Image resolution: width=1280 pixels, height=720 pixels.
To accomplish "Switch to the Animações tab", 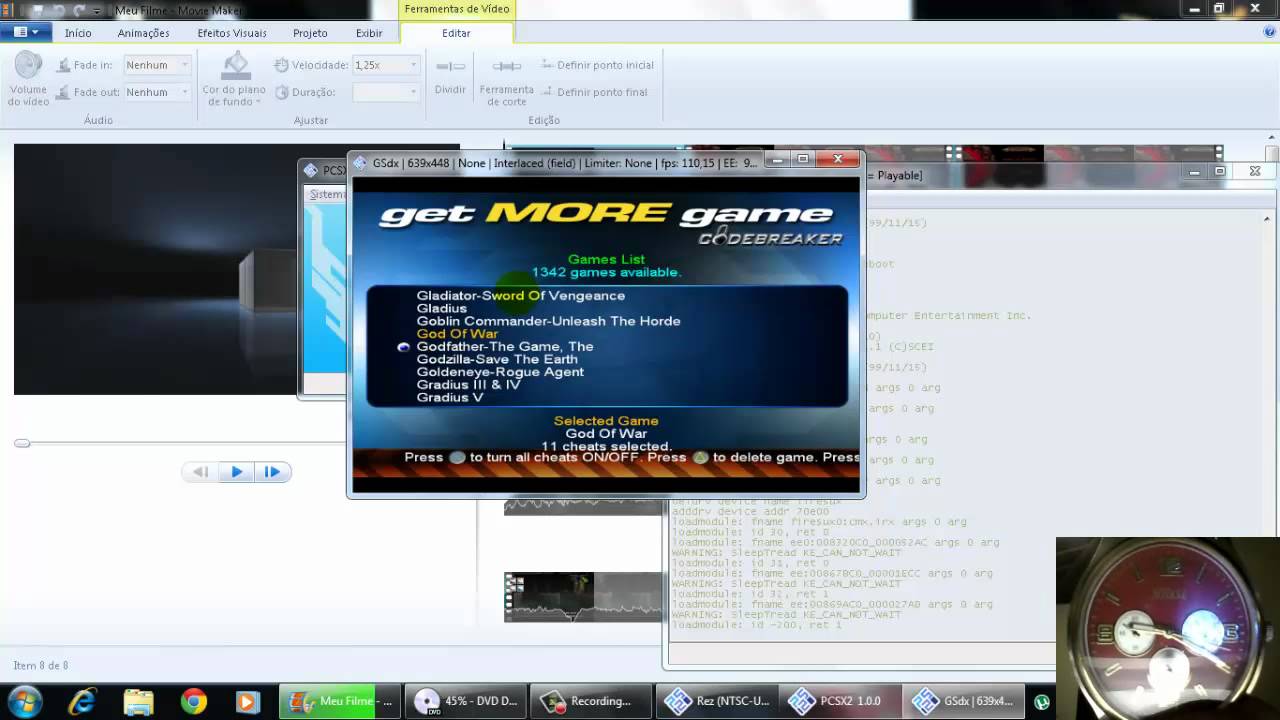I will click(143, 33).
